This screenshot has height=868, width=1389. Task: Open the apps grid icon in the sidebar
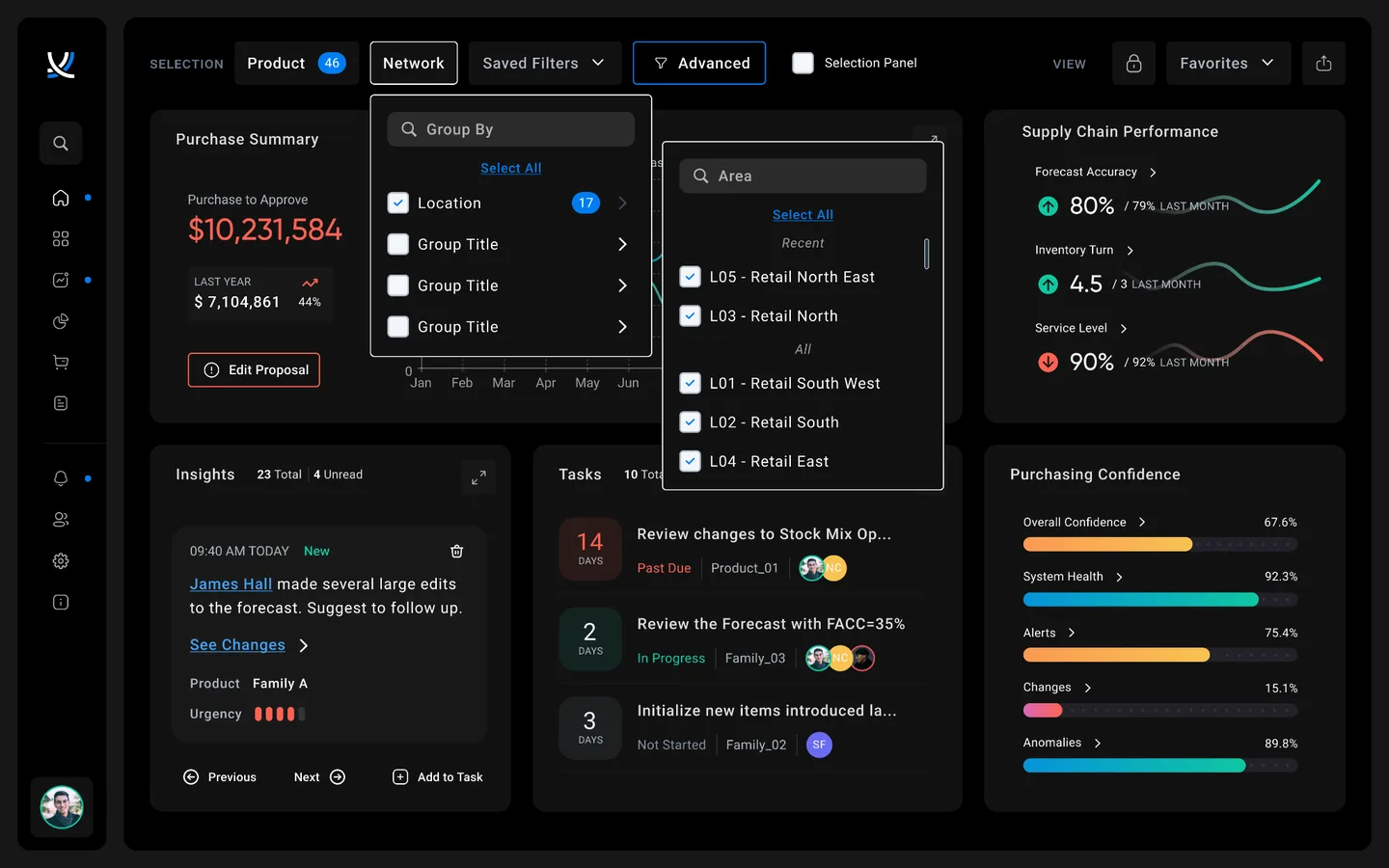[x=60, y=238]
